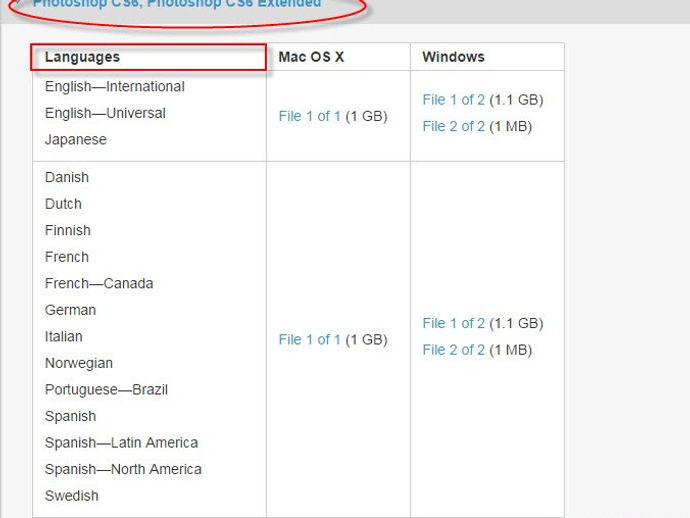This screenshot has width=690, height=518.
Task: Open Mac OS X File 1 of 1 for Japanese row
Action: (x=309, y=116)
